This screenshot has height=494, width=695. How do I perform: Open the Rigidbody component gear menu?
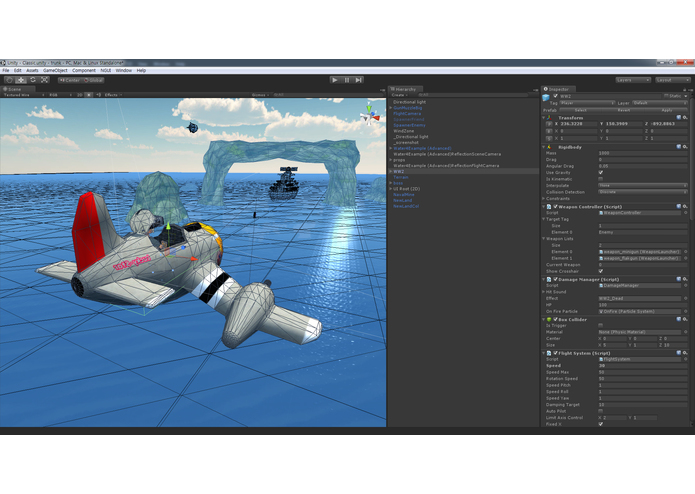685,147
